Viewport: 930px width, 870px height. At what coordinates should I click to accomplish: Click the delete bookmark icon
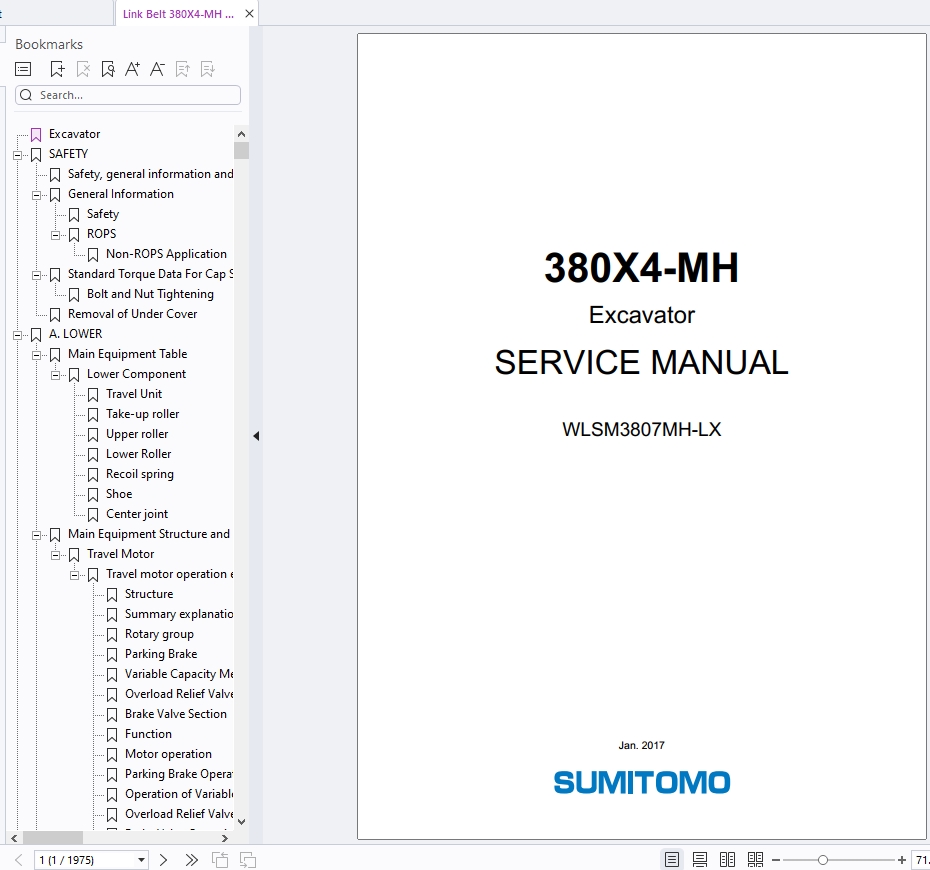(x=83, y=69)
